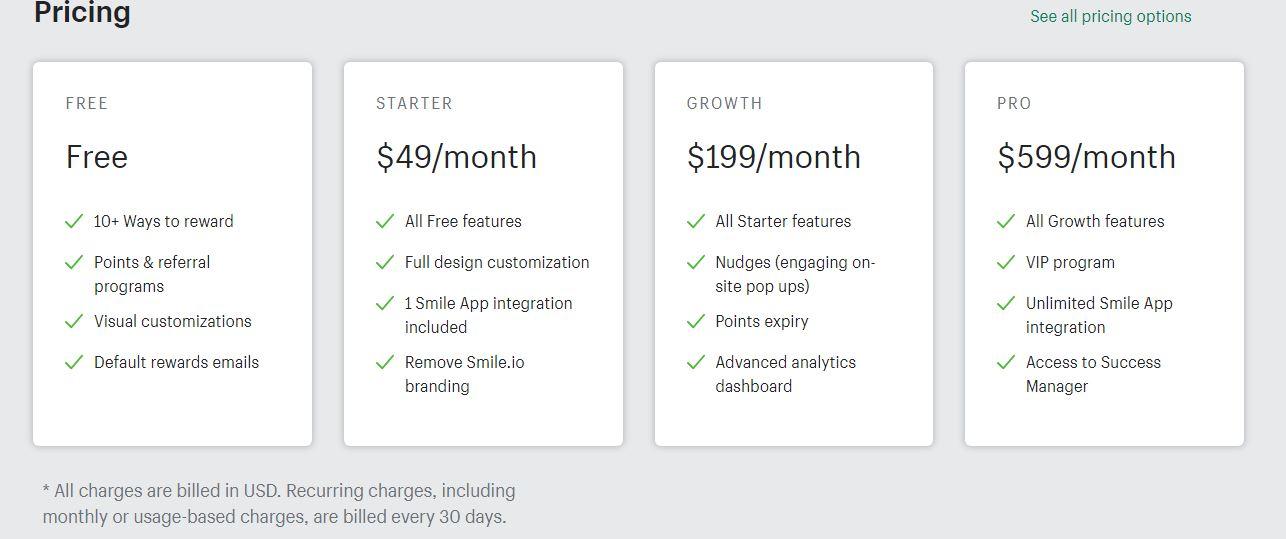1286x539 pixels.
Task: Click checkmark next to Unlimited Smile App integration
Action: click(x=1006, y=303)
